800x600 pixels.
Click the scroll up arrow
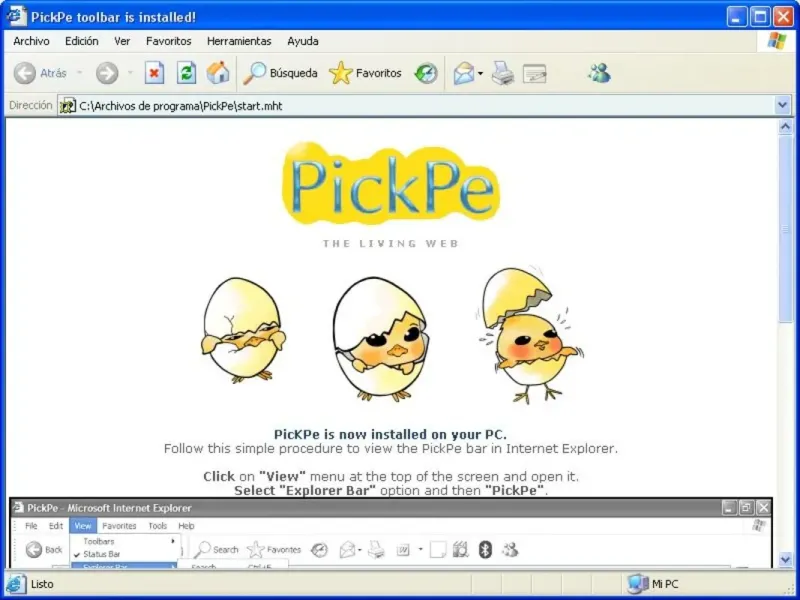click(785, 126)
